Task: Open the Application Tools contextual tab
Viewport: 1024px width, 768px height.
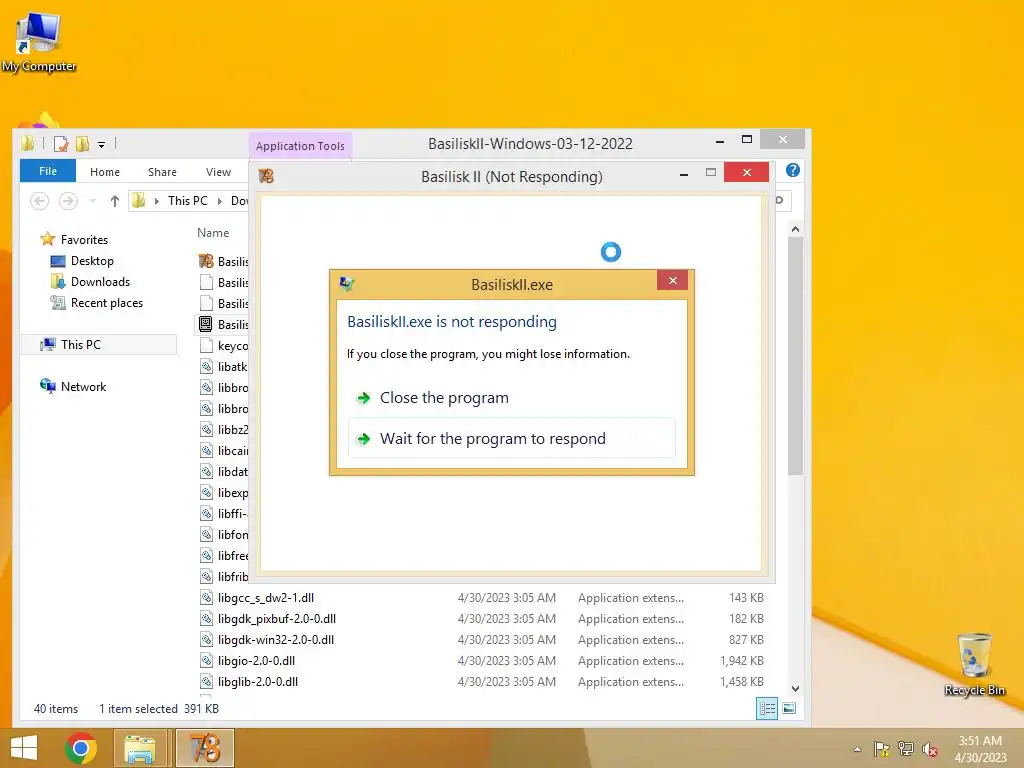Action: (300, 146)
